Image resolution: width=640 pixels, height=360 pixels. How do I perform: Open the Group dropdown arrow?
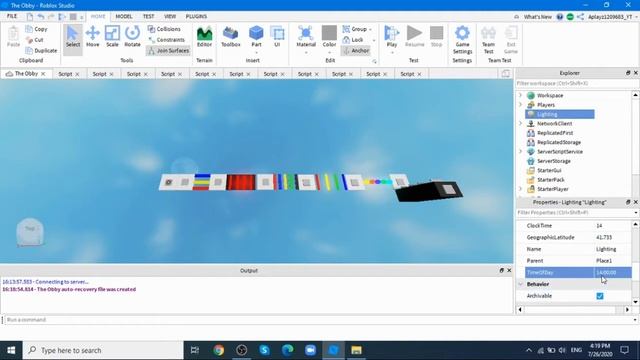370,29
